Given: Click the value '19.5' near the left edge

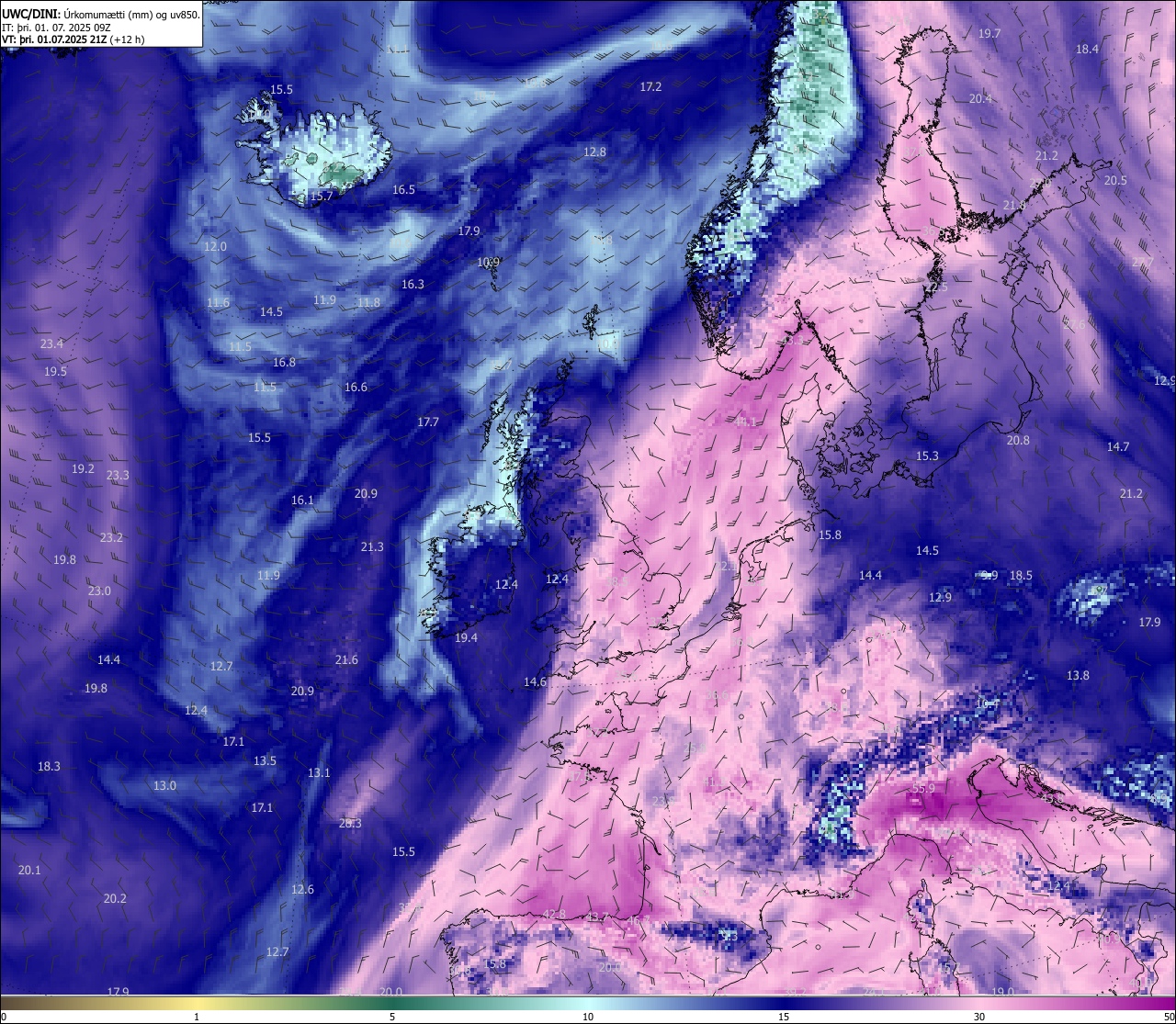Looking at the screenshot, I should (x=55, y=371).
